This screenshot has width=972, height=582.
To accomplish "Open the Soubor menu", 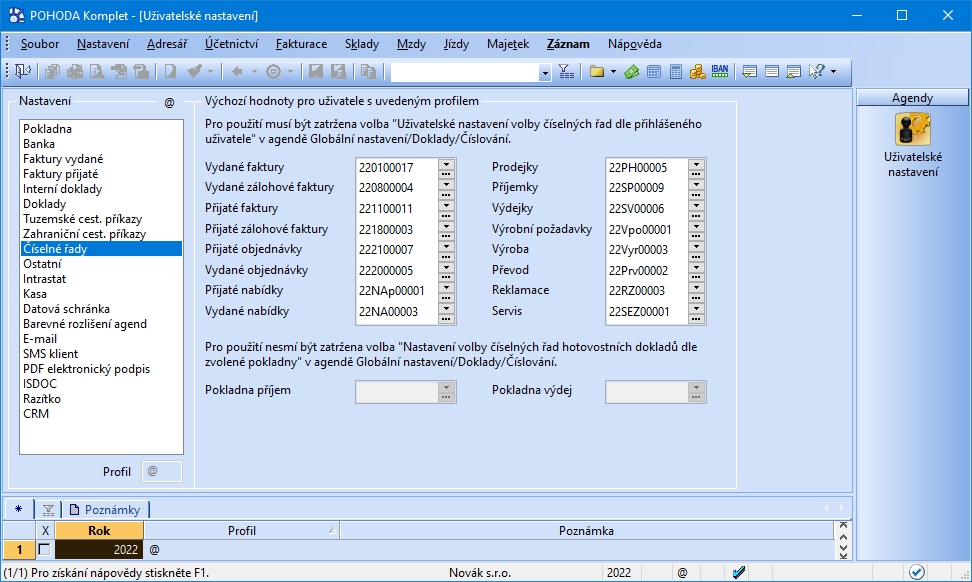I will 40,44.
